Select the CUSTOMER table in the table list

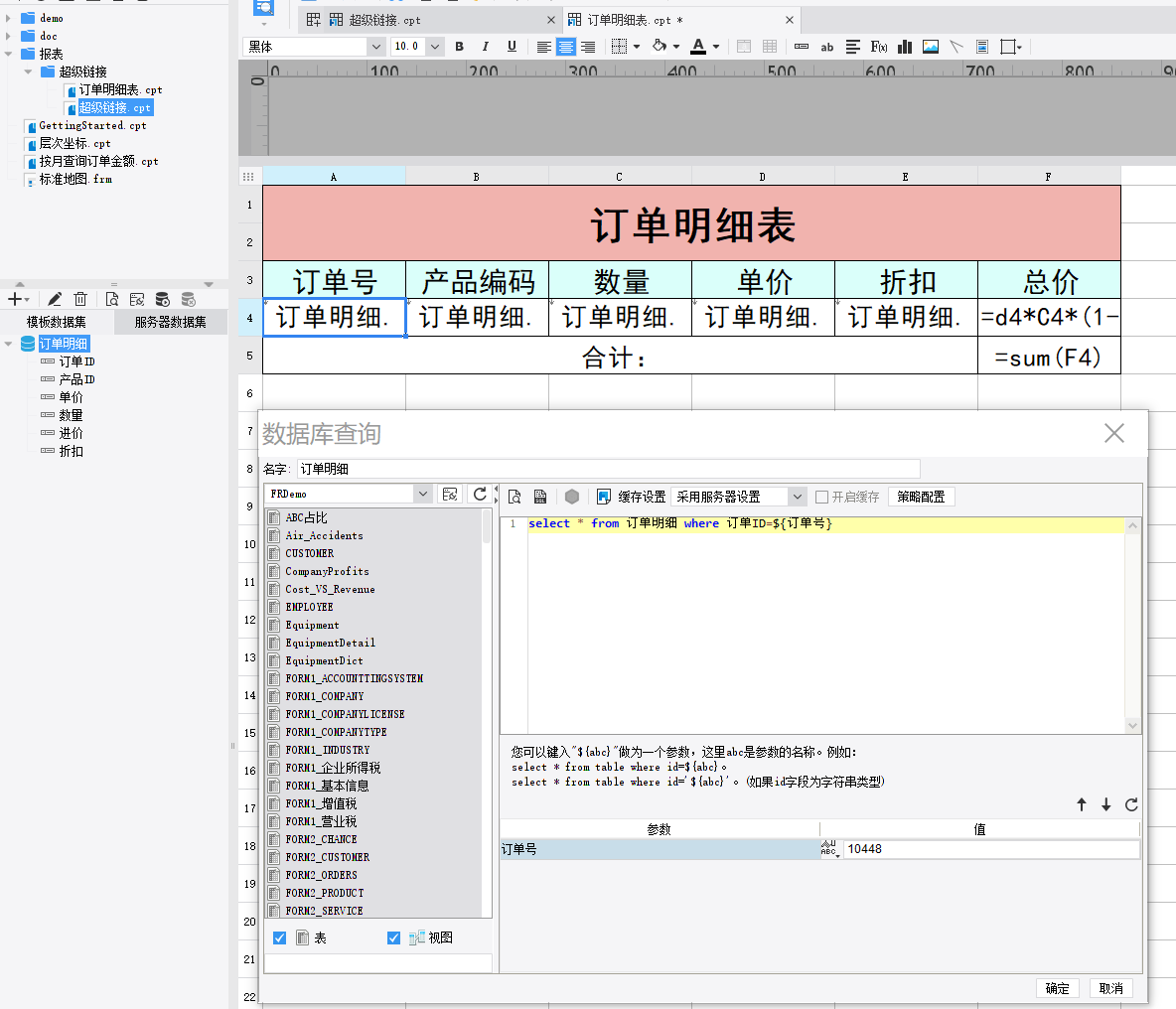point(309,553)
